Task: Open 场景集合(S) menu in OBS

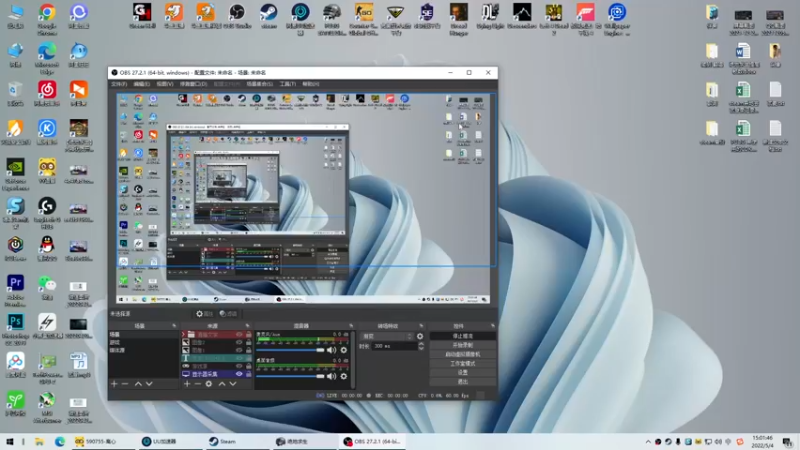Action: pyautogui.click(x=259, y=84)
